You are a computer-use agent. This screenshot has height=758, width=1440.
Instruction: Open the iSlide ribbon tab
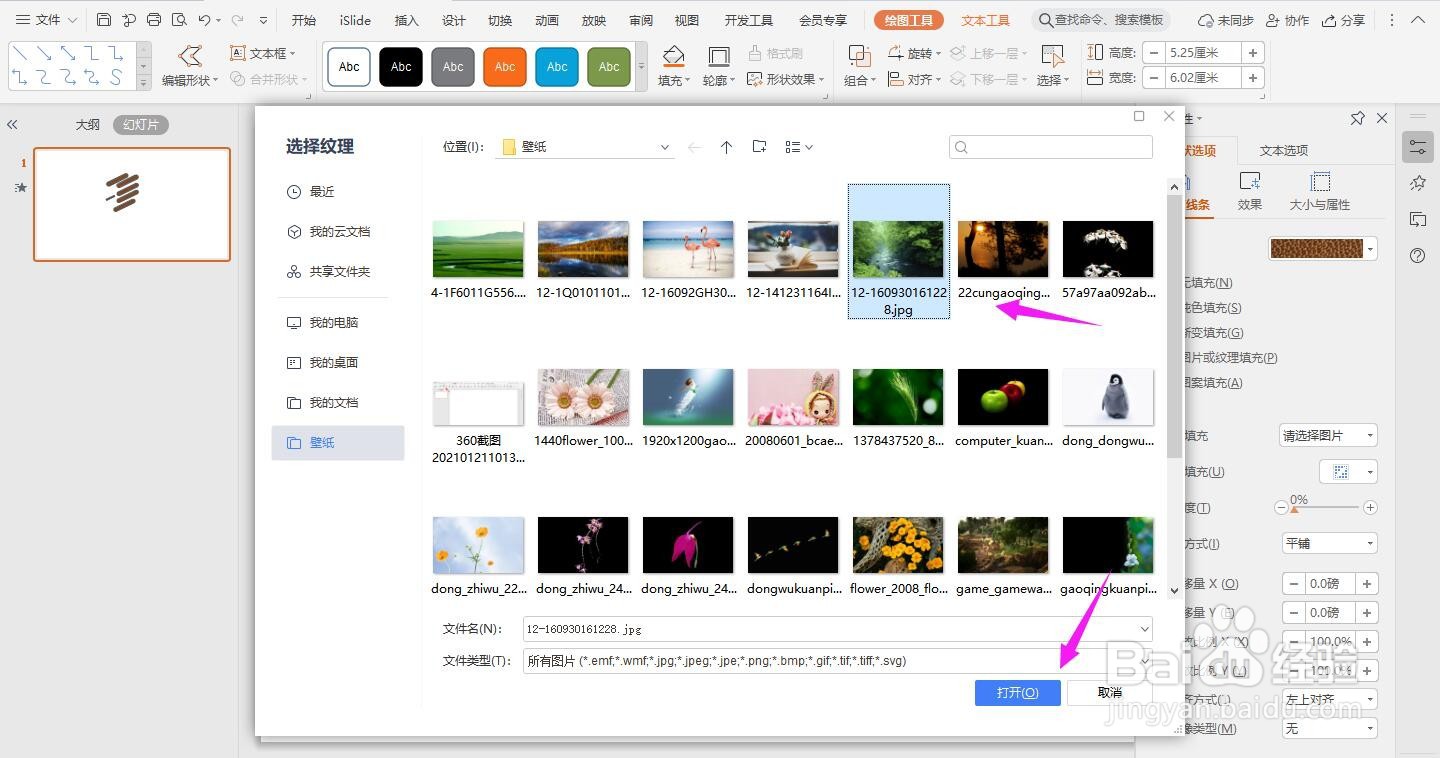(355, 20)
